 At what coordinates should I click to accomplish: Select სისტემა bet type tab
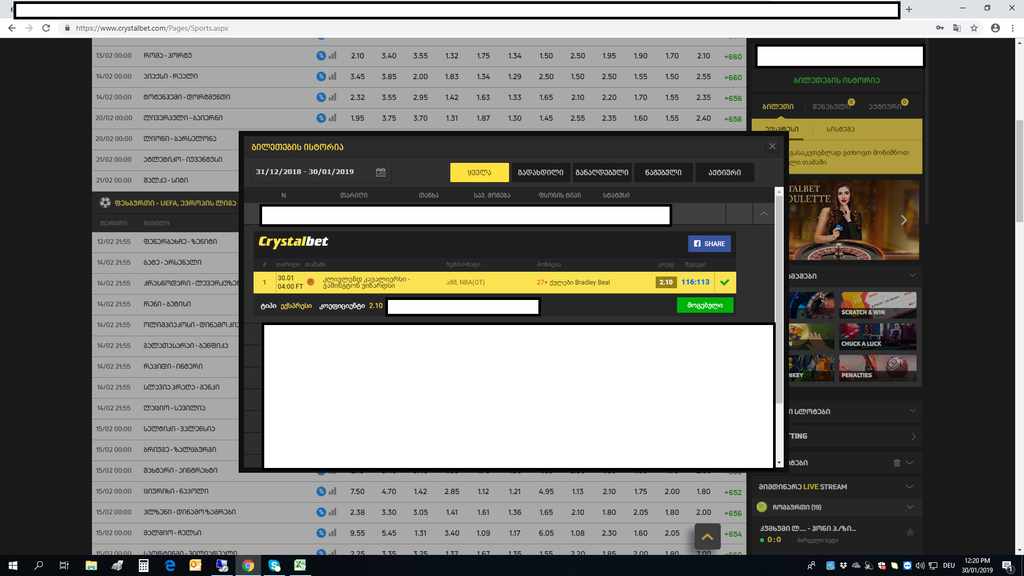pyautogui.click(x=840, y=129)
